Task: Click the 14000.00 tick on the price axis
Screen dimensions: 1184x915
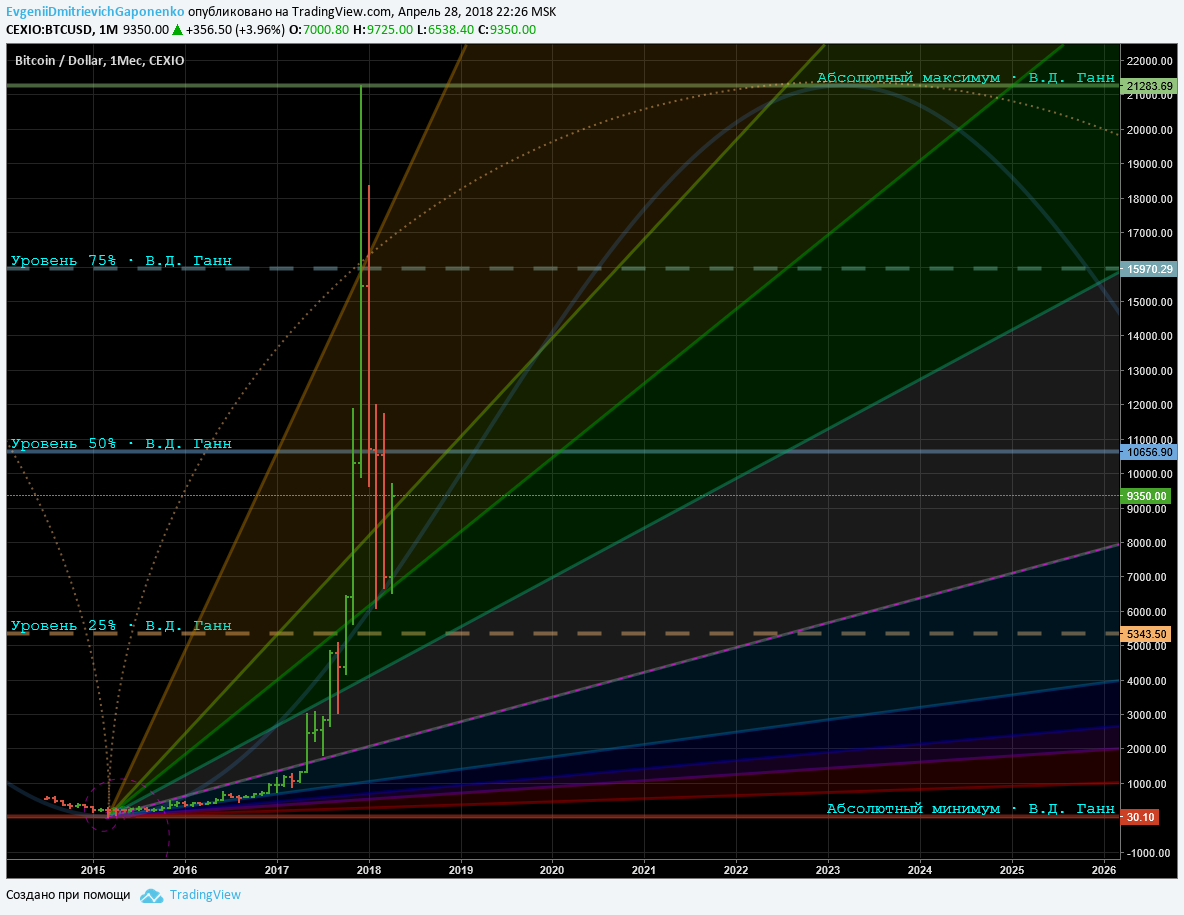Action: 1149,336
